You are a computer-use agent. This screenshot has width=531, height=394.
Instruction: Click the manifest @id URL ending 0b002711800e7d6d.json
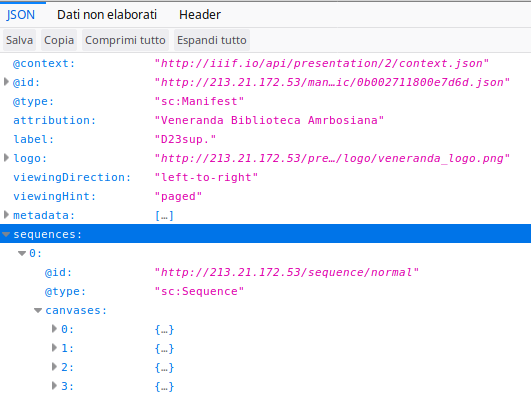[x=332, y=82]
